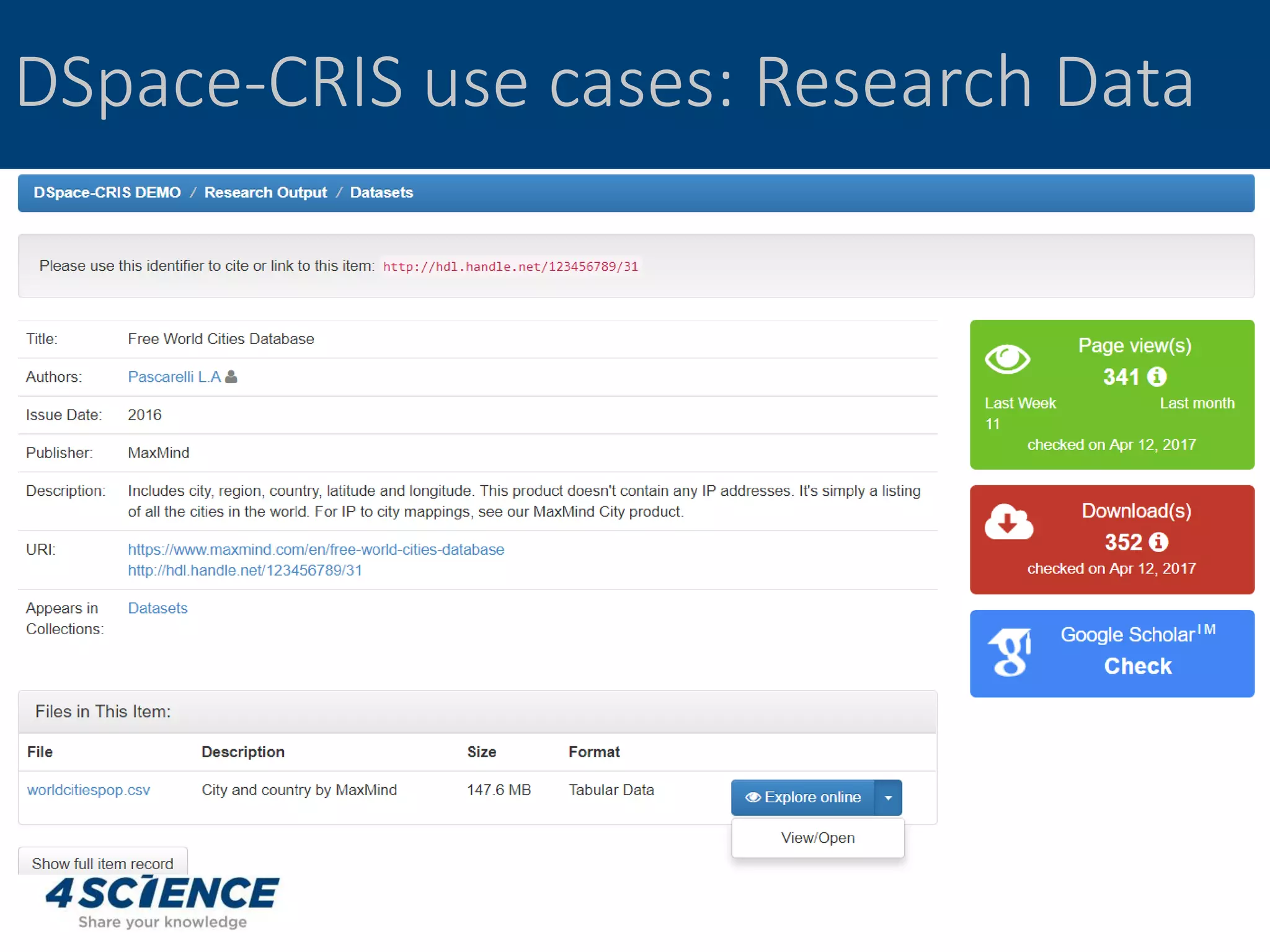Open the Pascarelli L.A author link
This screenshot has height=952, width=1270.
point(174,377)
